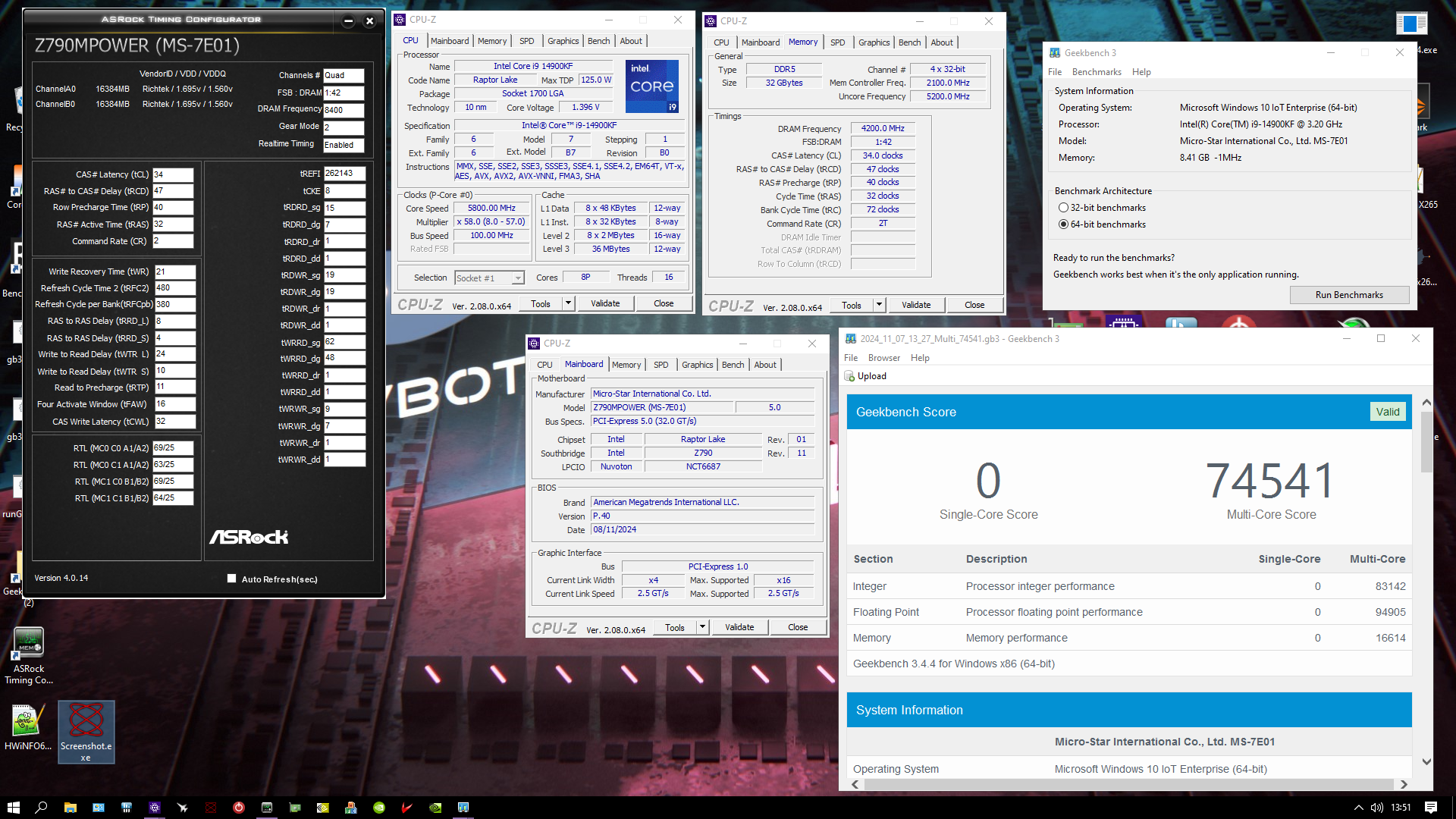Click the Valid badge in Geekbench Score header
Screen dimensions: 1456x819
point(1388,412)
